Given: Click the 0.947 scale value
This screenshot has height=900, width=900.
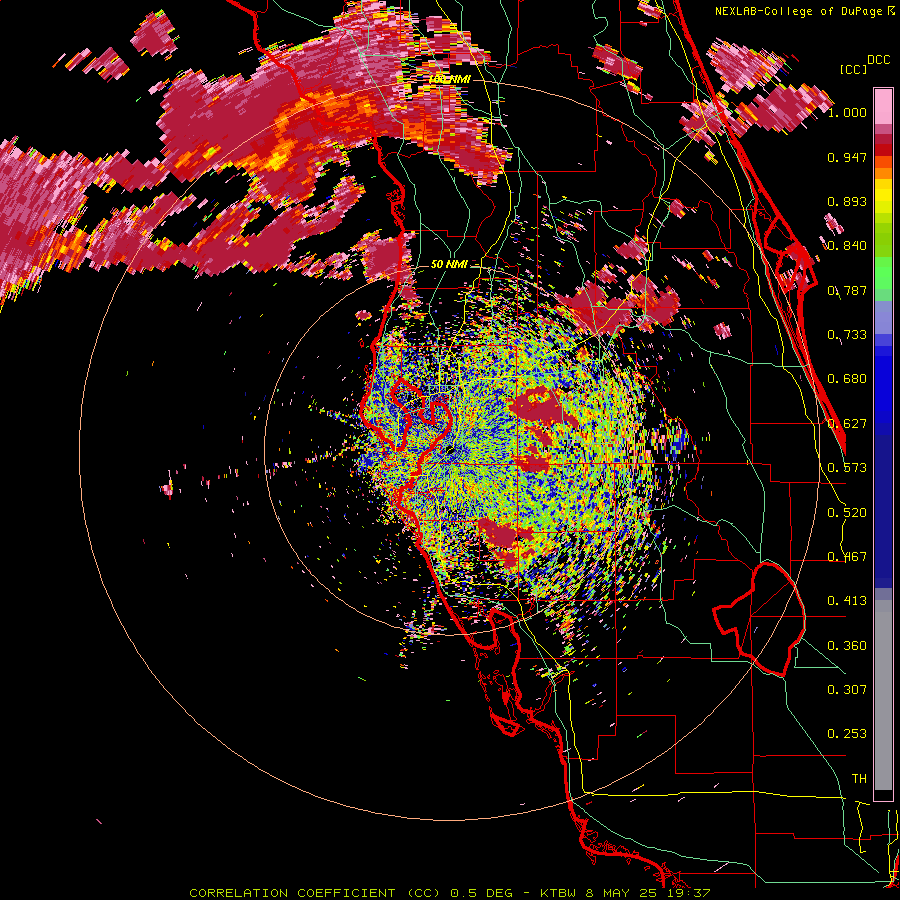Looking at the screenshot, I should click(847, 157).
